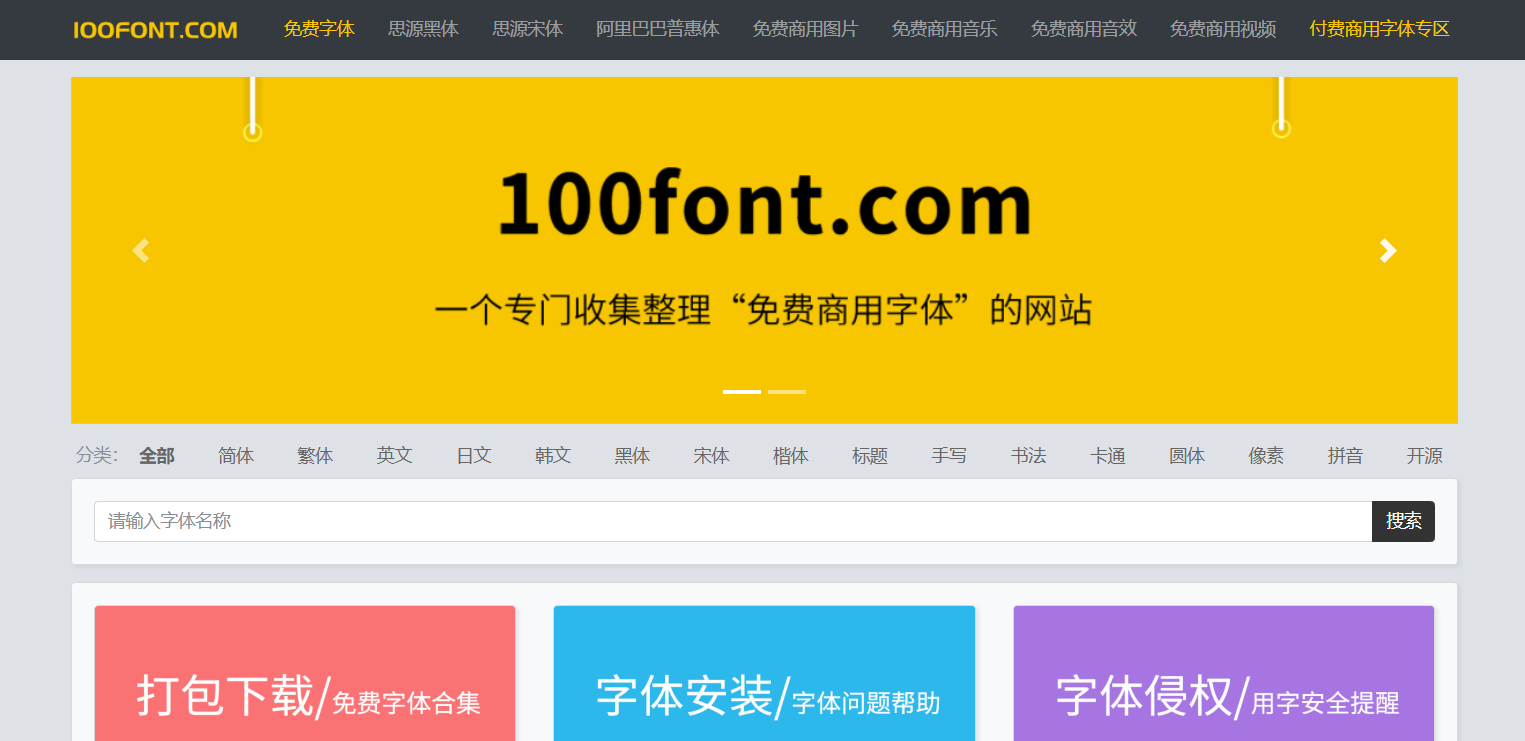
Task: Filter fonts by 书法 category
Action: click(1028, 456)
